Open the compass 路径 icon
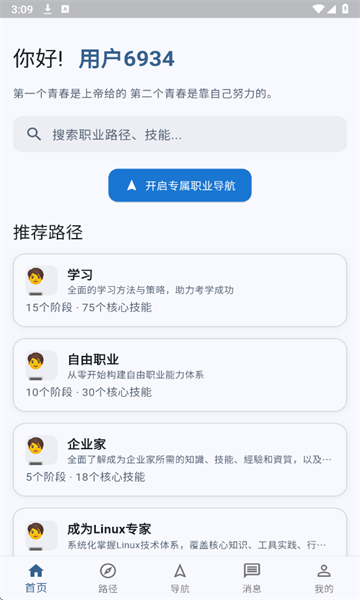The height and width of the screenshot is (600, 360). click(108, 571)
